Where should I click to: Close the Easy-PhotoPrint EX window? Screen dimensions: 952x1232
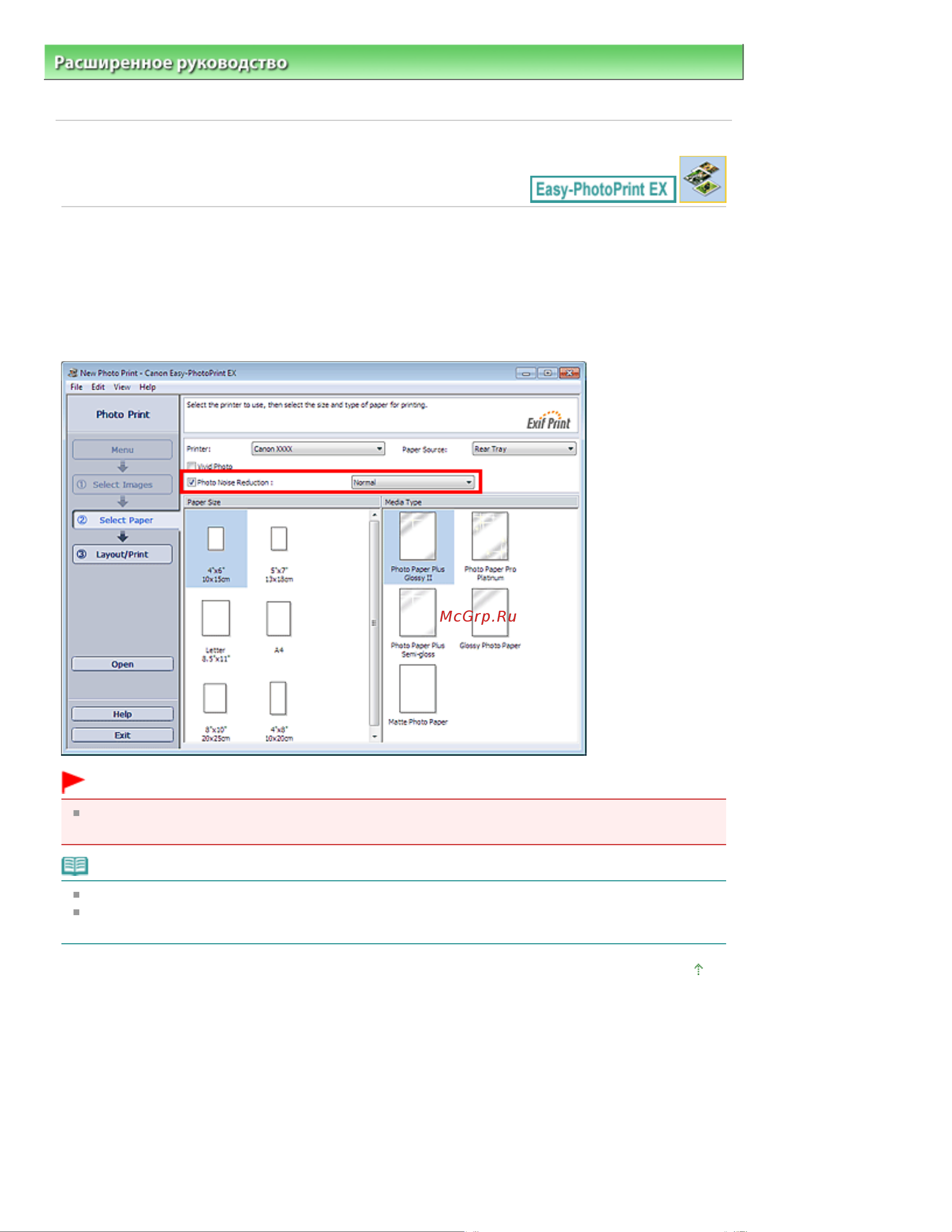(569, 373)
